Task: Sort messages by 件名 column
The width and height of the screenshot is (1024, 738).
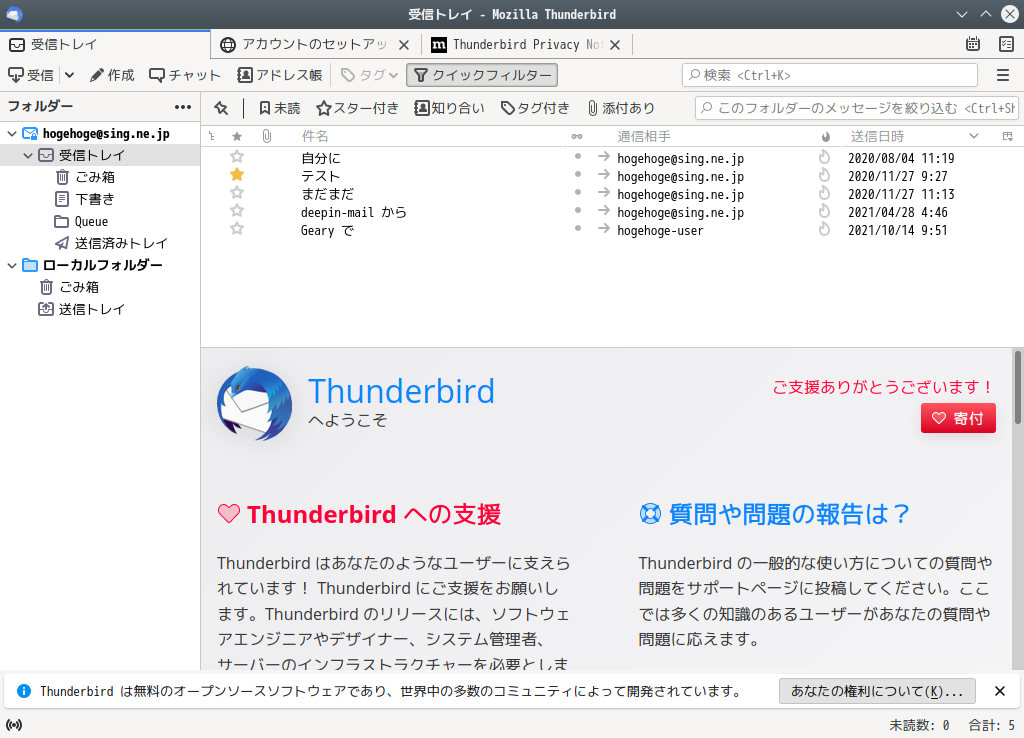Action: pyautogui.click(x=315, y=136)
